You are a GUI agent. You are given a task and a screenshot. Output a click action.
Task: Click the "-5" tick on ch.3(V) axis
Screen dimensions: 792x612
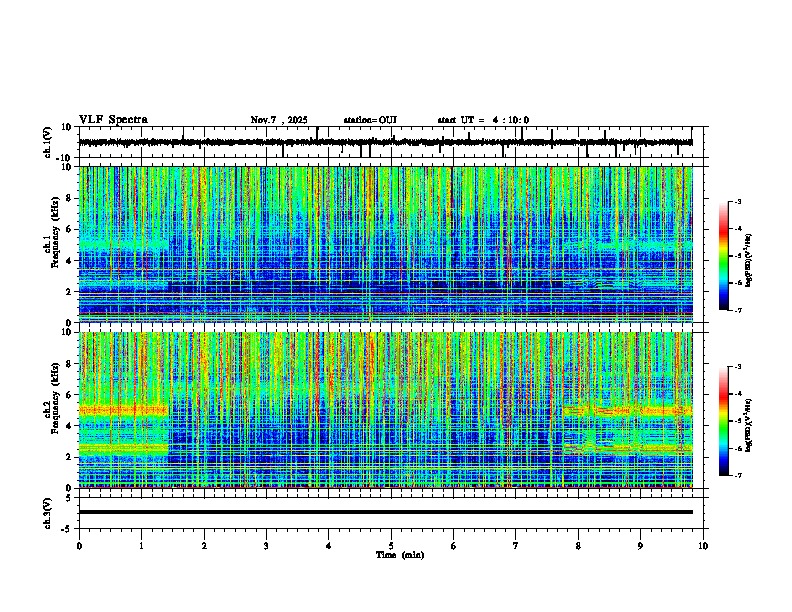click(68, 529)
